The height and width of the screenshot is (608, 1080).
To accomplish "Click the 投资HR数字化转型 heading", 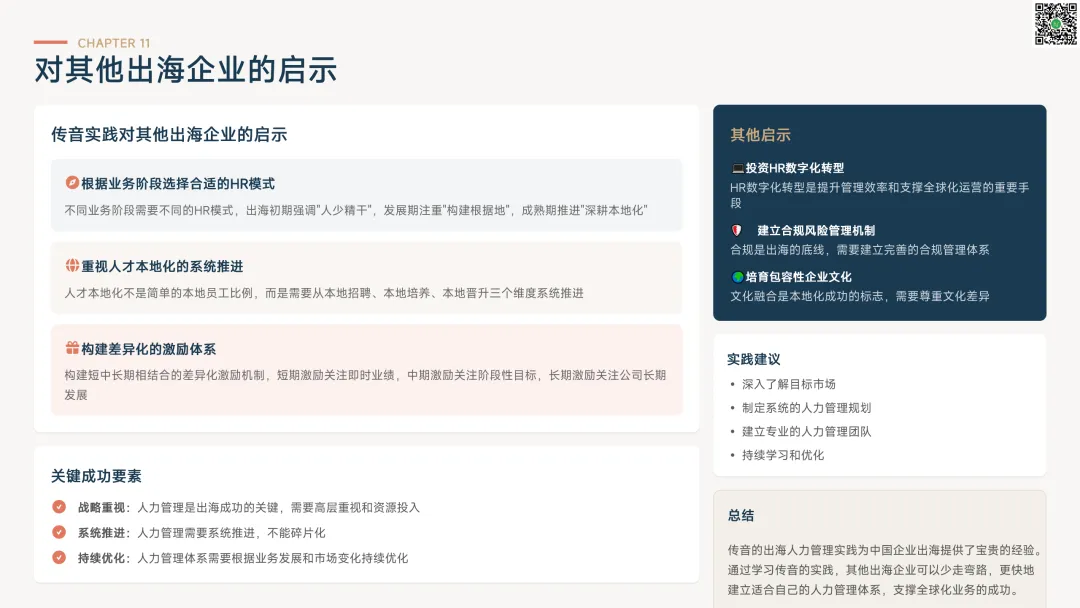I will [795, 168].
